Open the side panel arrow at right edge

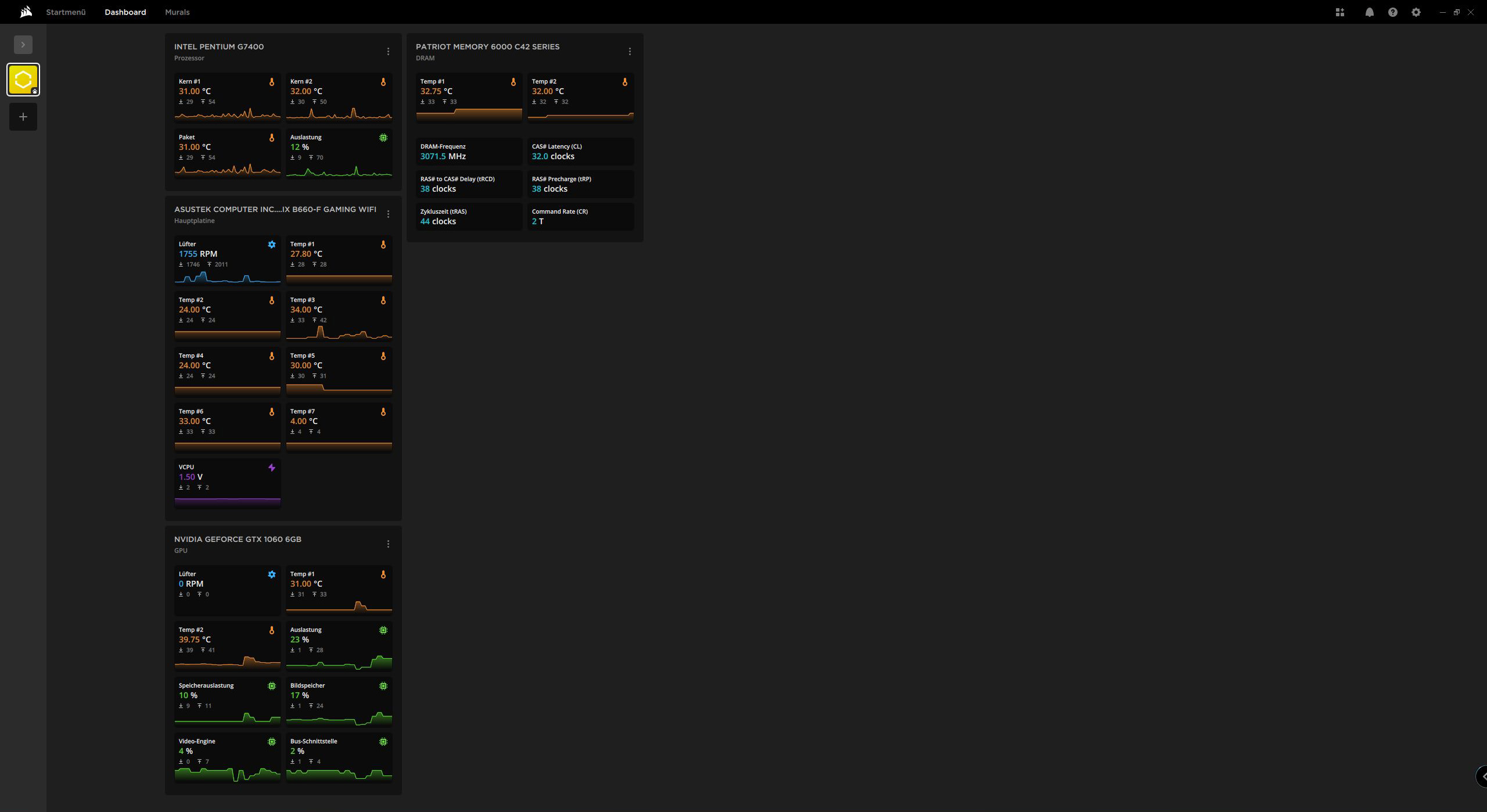point(1482,777)
